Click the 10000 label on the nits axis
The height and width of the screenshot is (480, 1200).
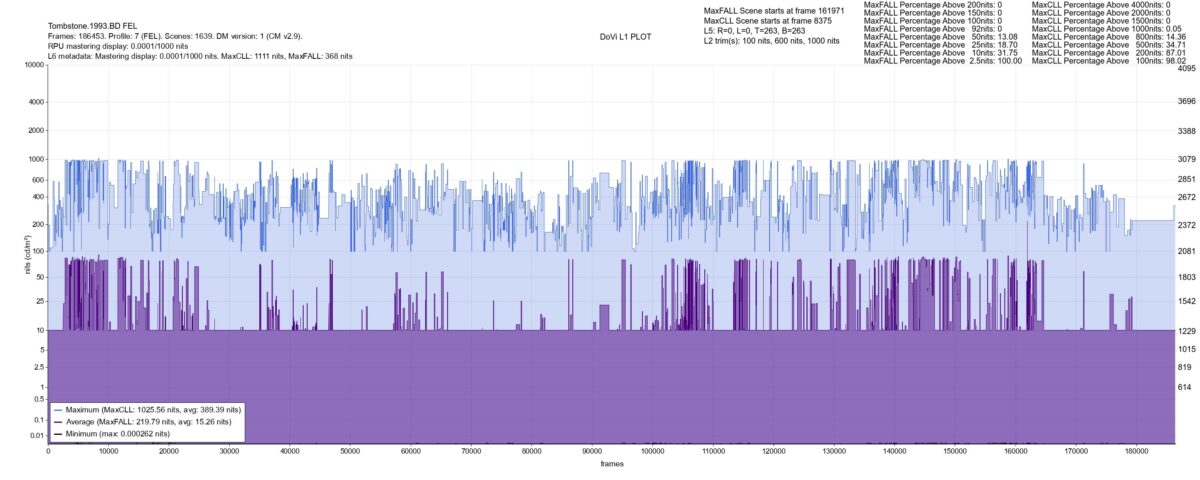click(x=34, y=66)
